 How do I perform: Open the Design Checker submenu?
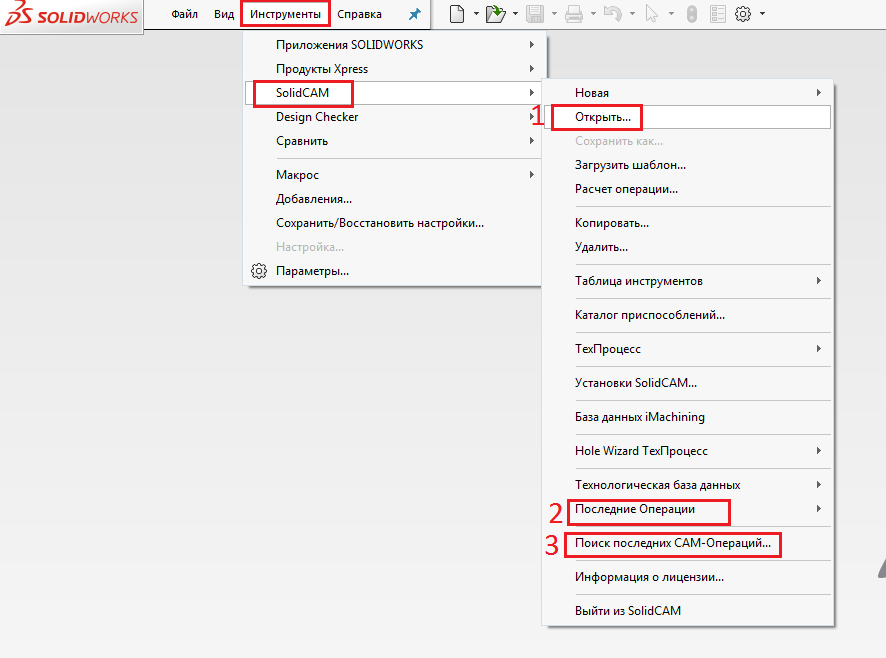tap(395, 117)
